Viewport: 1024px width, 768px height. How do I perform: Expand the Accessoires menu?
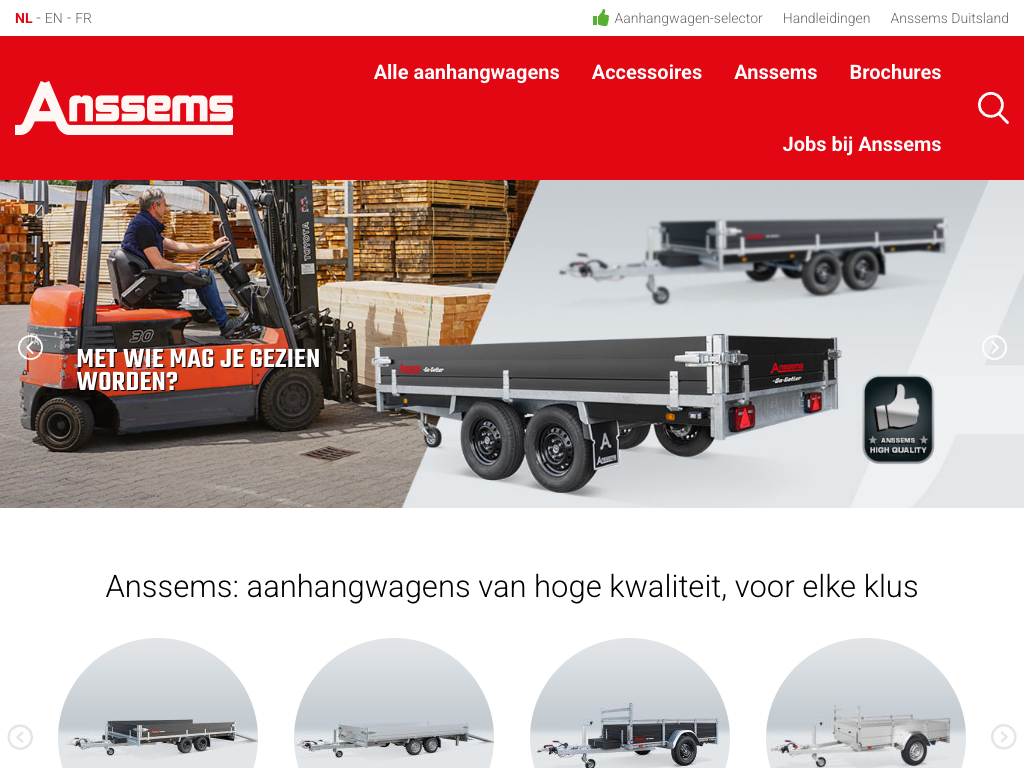click(x=647, y=72)
